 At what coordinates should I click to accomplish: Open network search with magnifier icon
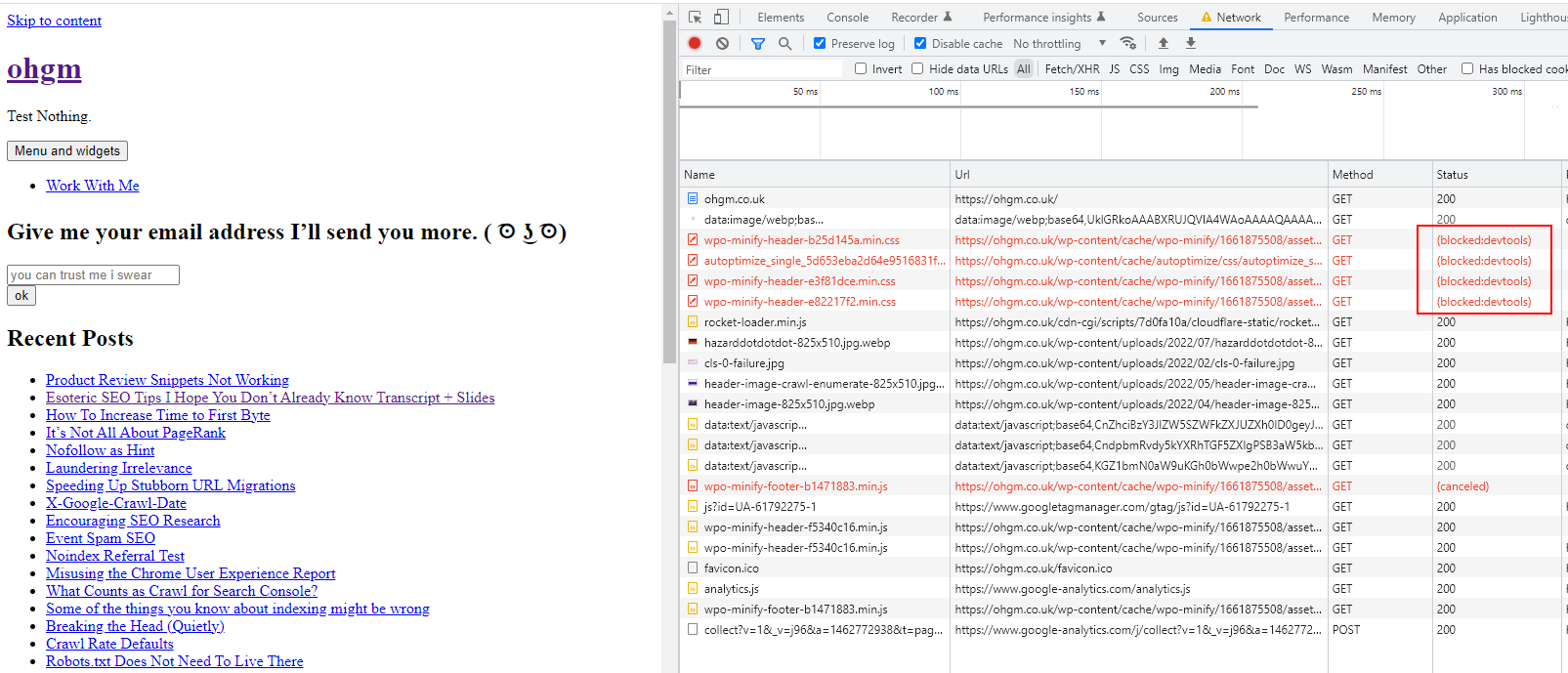click(x=784, y=43)
